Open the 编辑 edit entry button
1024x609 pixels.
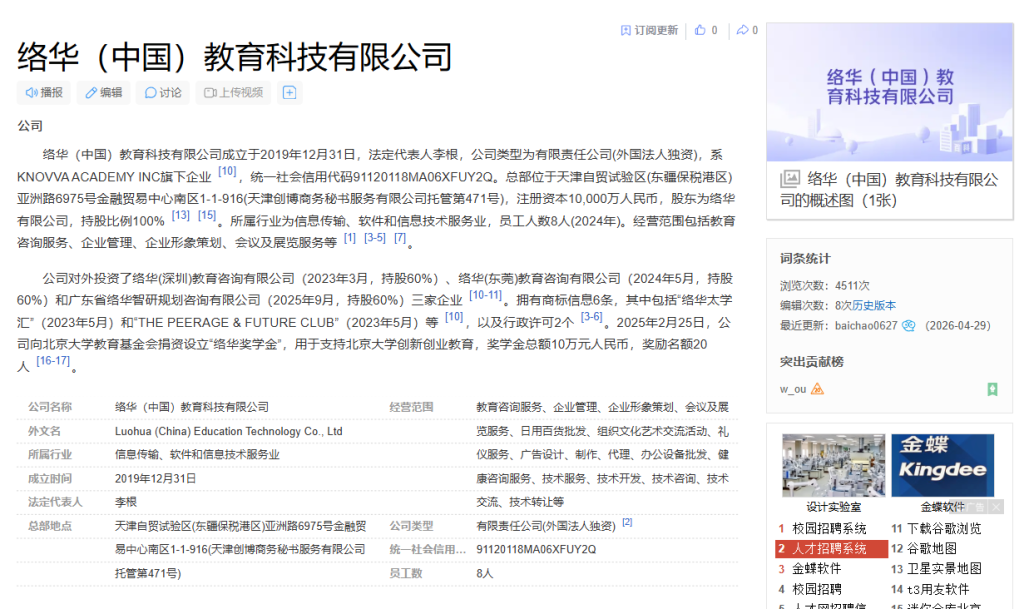(x=104, y=93)
